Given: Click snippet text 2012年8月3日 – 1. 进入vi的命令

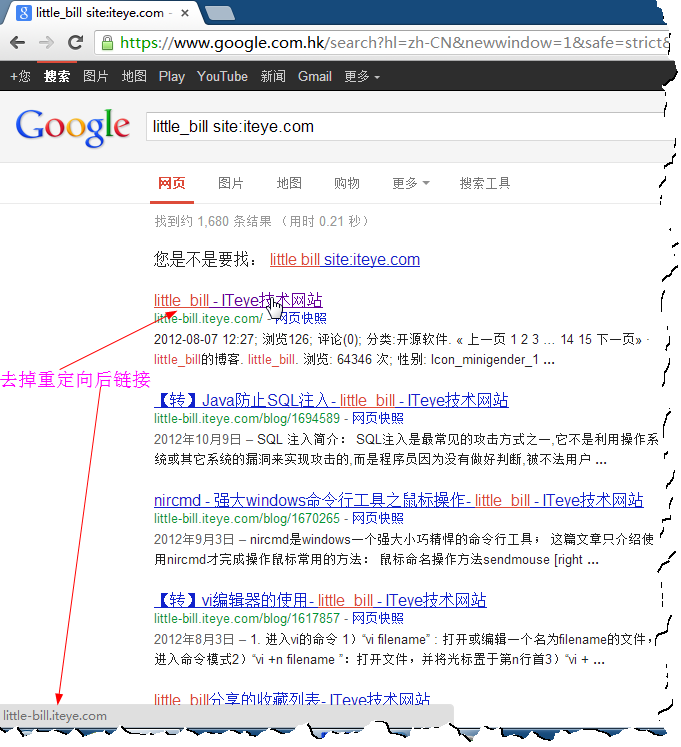Looking at the screenshot, I should pyautogui.click(x=245, y=639).
